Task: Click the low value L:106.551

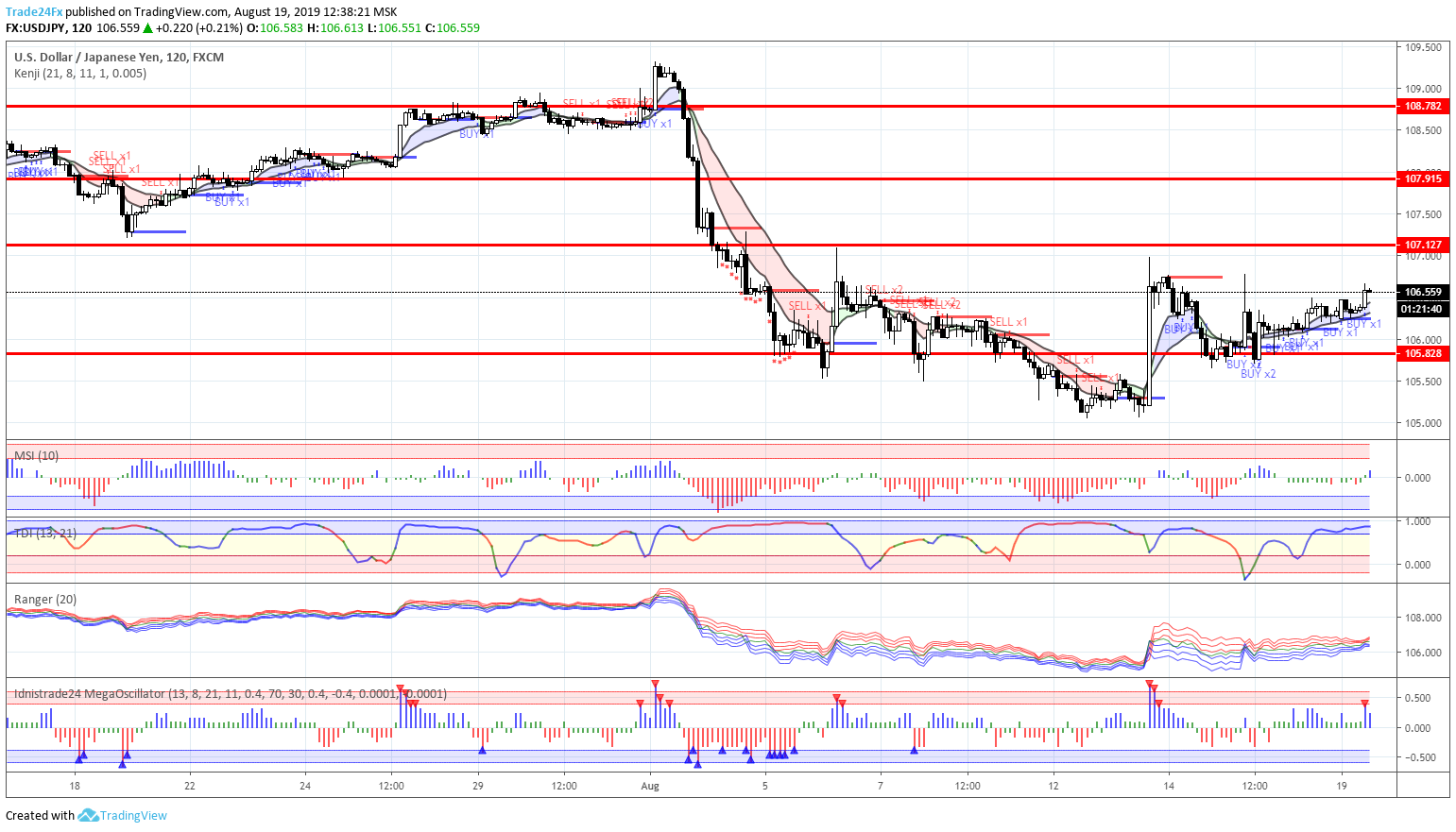Action: 394,28
